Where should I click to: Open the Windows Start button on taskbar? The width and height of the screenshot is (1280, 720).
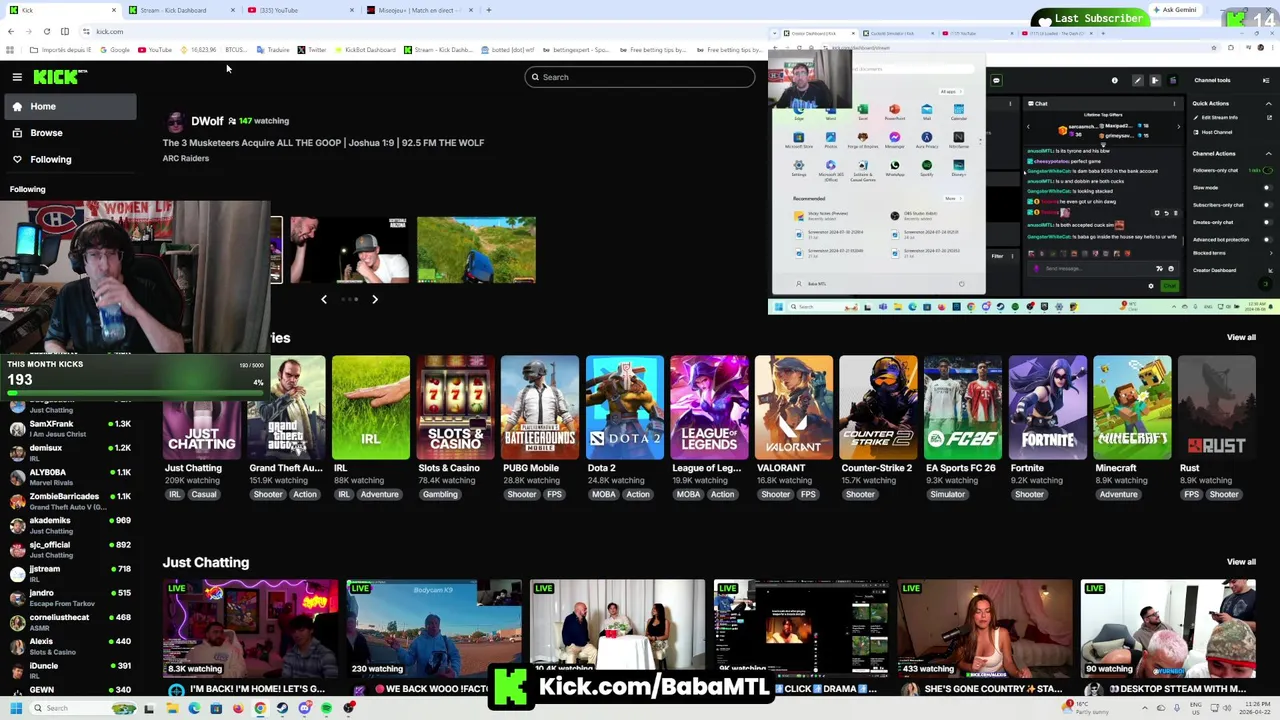point(16,708)
